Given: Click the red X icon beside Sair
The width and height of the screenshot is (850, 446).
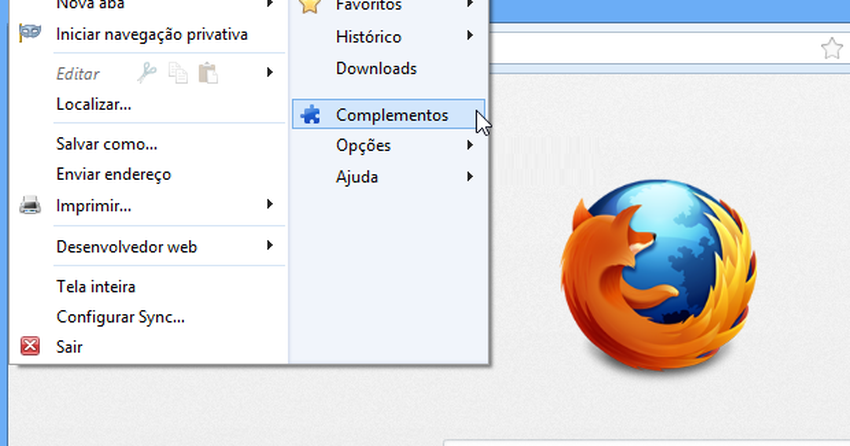Looking at the screenshot, I should 30,346.
